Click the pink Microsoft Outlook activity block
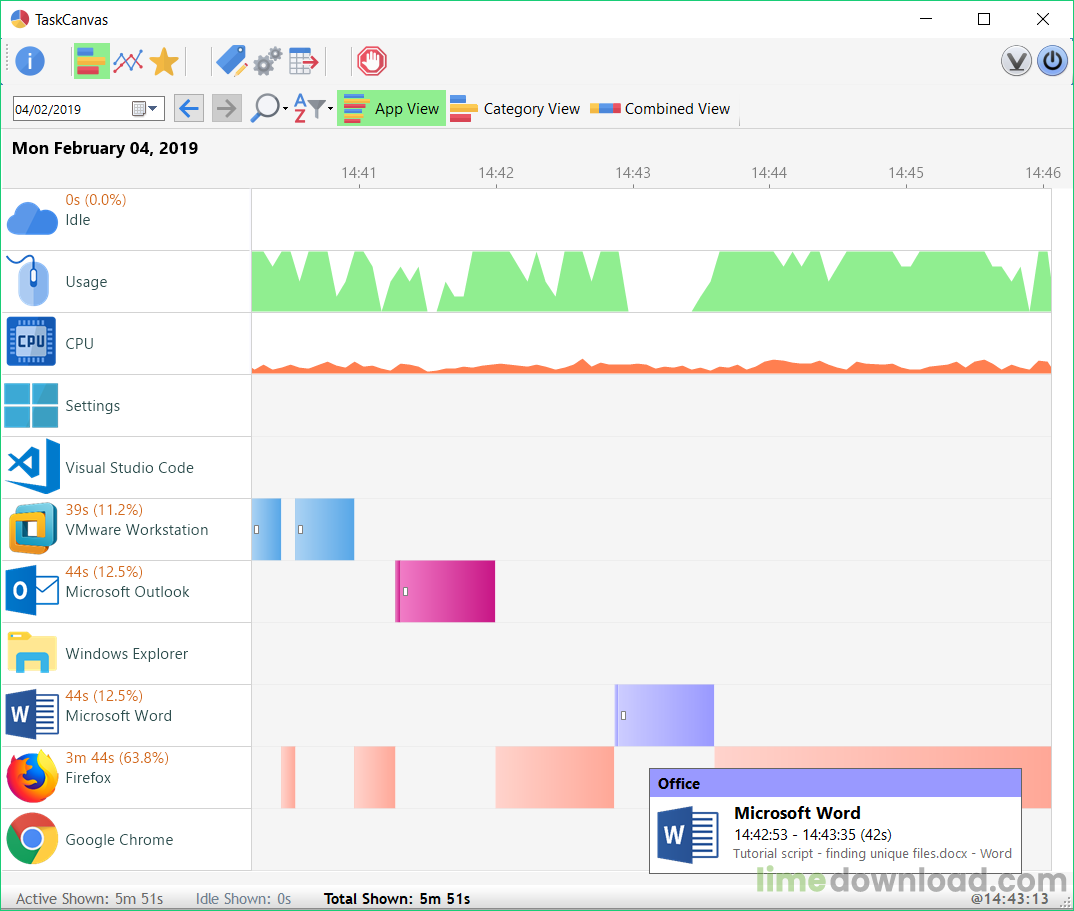This screenshot has width=1074, height=911. click(x=446, y=591)
